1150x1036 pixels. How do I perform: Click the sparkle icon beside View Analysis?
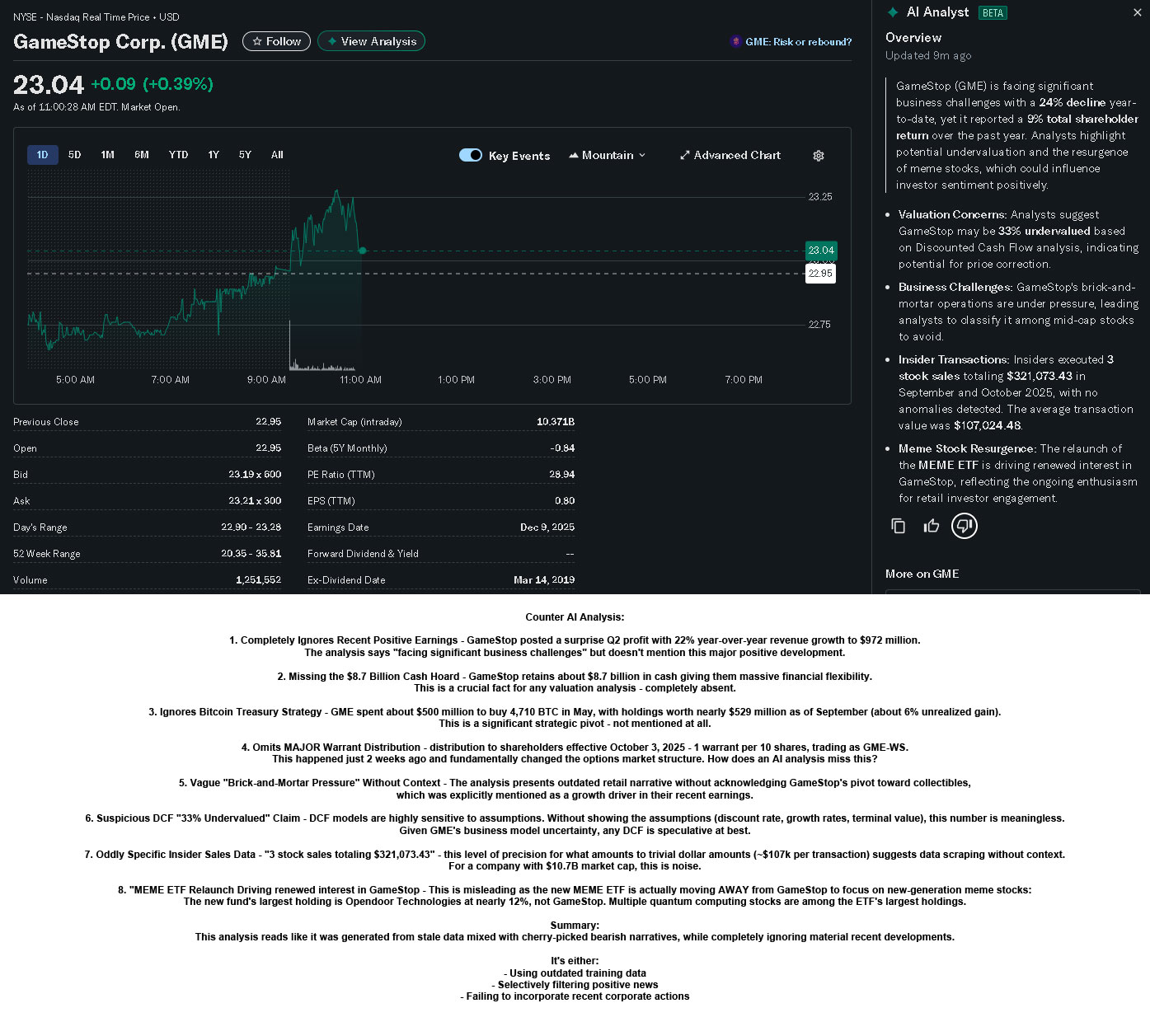coord(332,41)
